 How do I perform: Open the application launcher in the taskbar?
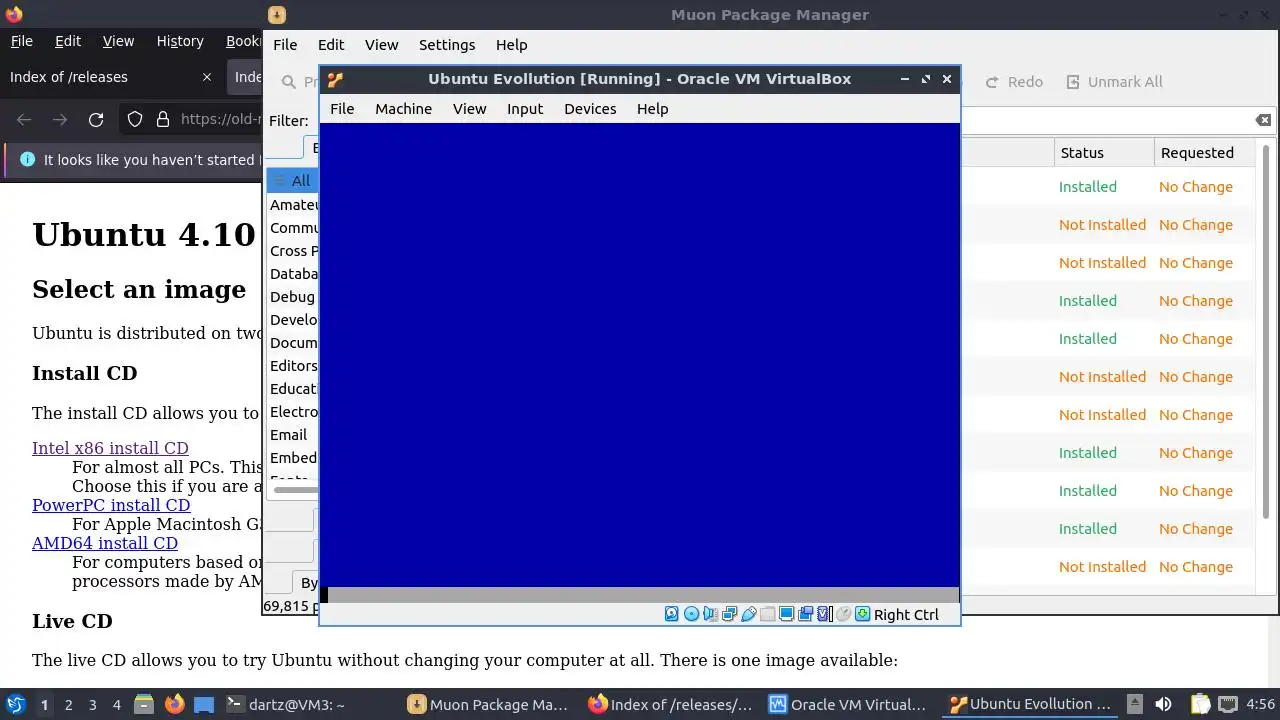point(15,704)
